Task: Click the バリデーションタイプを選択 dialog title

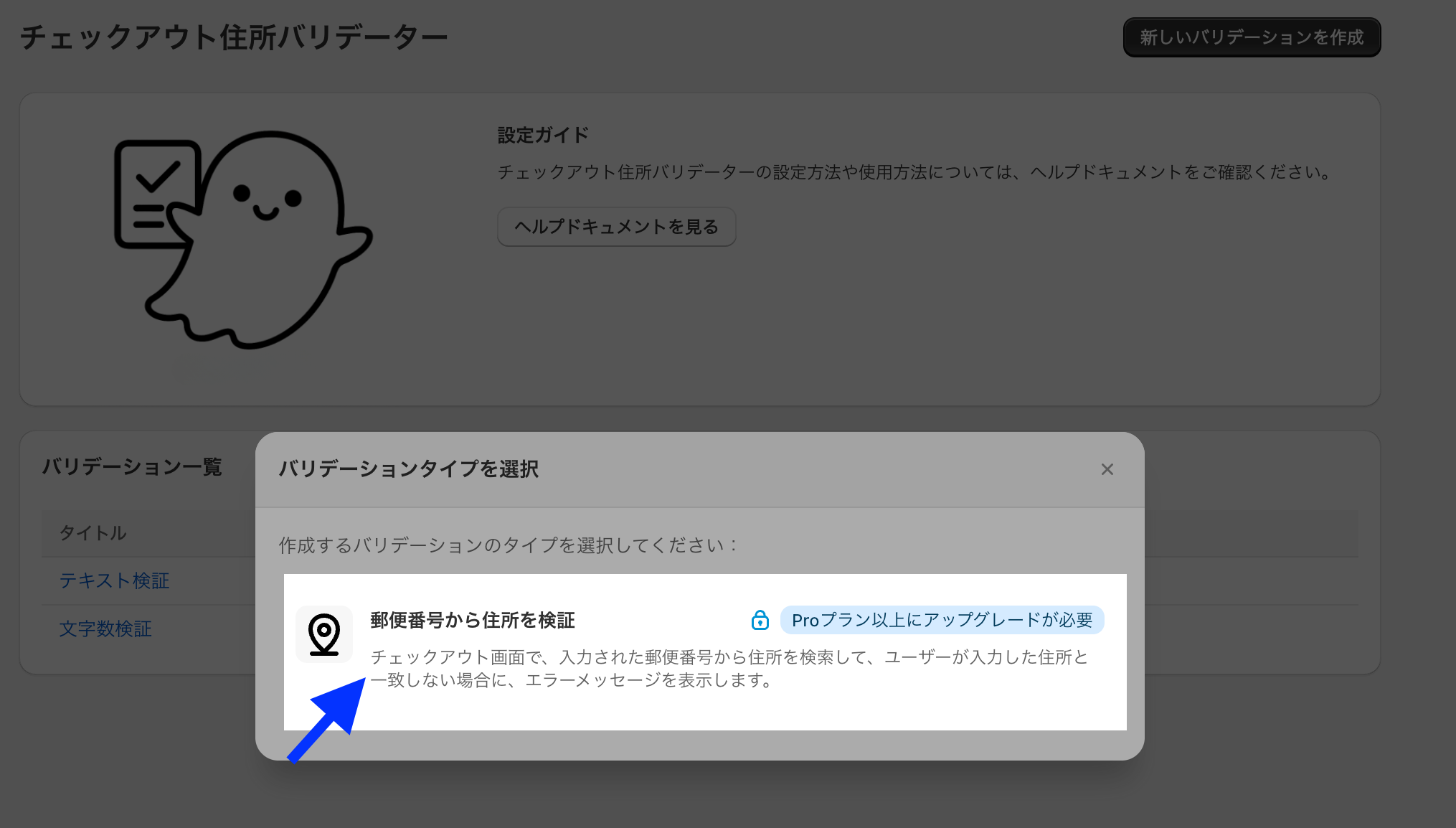Action: tap(409, 469)
